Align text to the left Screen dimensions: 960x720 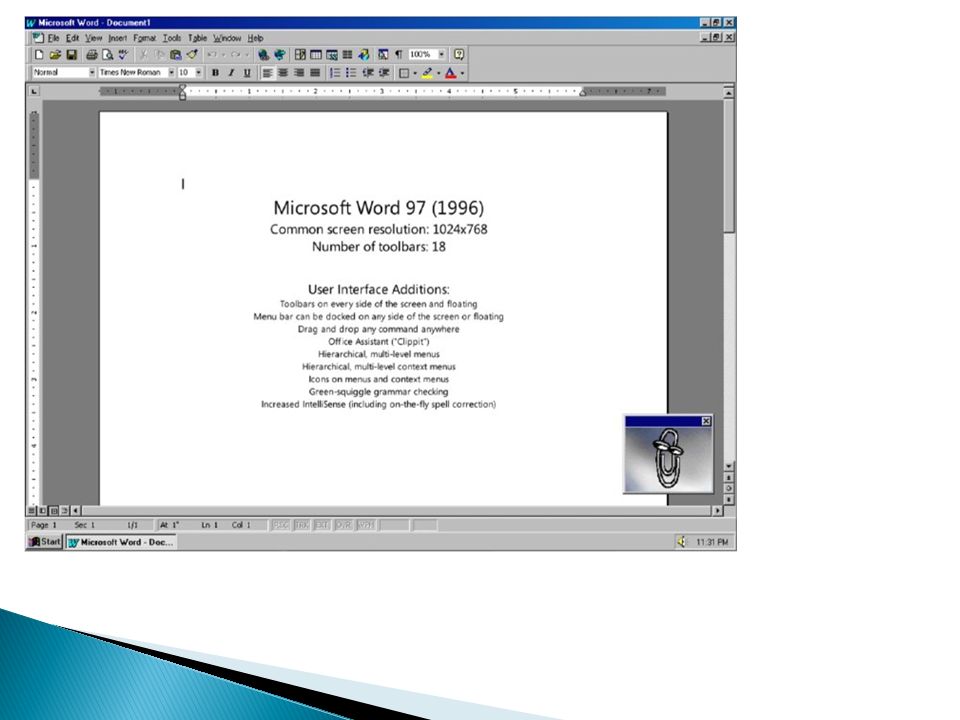point(268,73)
